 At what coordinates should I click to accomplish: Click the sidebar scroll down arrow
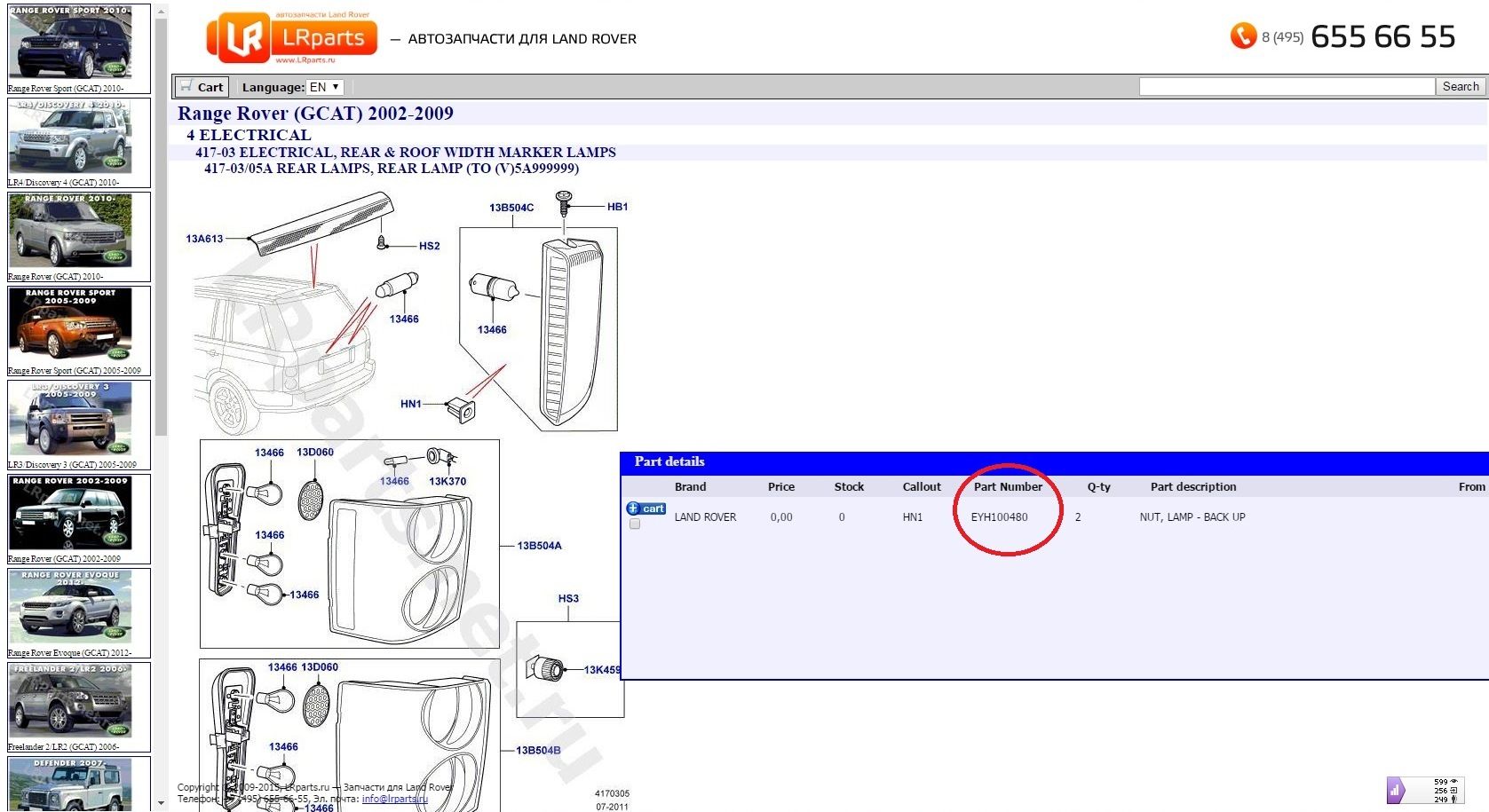click(161, 803)
